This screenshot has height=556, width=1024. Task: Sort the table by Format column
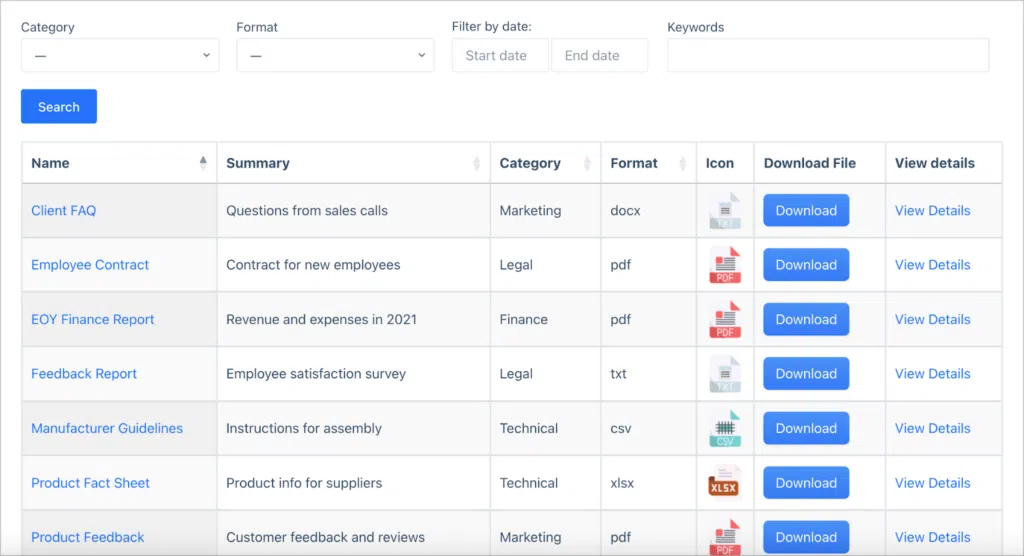coord(683,163)
